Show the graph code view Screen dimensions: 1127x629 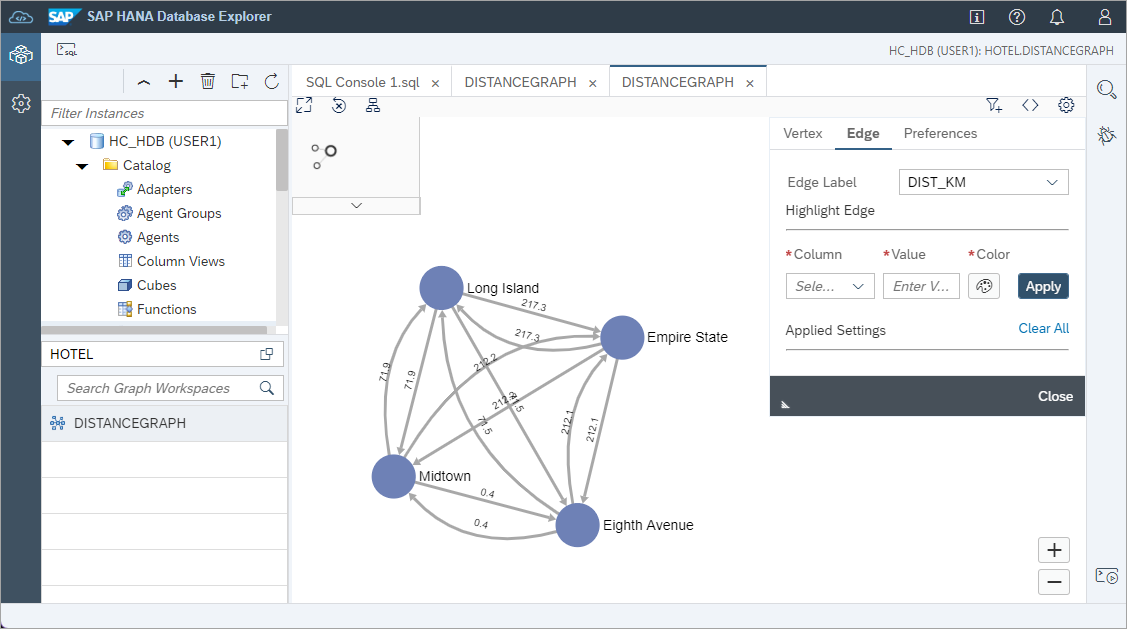(x=1030, y=105)
